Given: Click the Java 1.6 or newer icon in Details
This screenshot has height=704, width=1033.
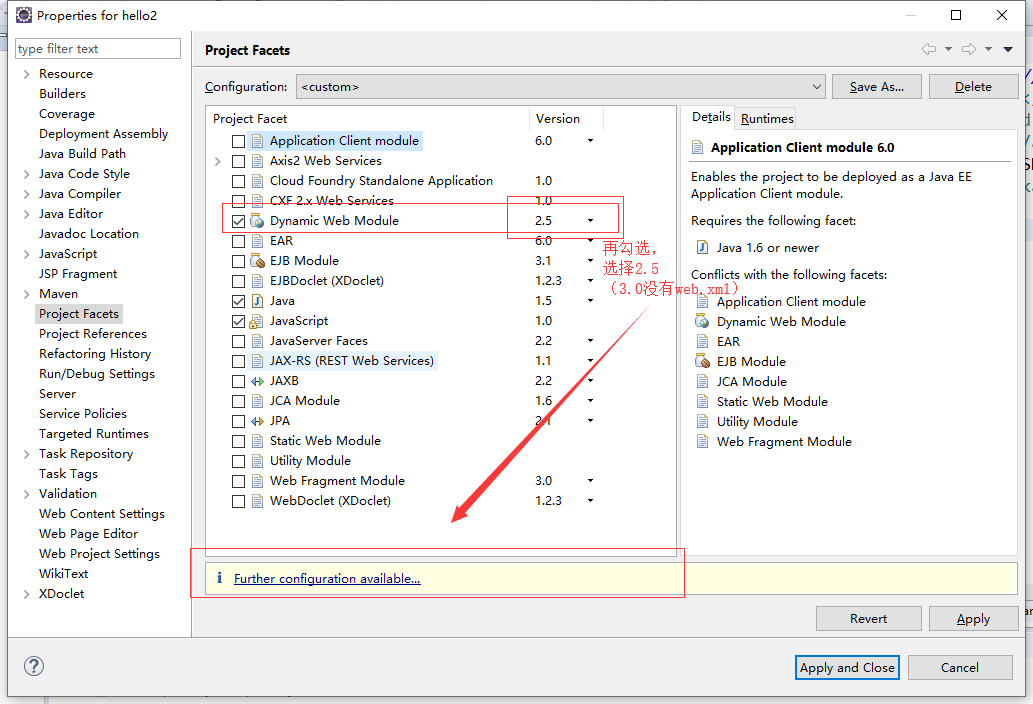Looking at the screenshot, I should coord(702,248).
